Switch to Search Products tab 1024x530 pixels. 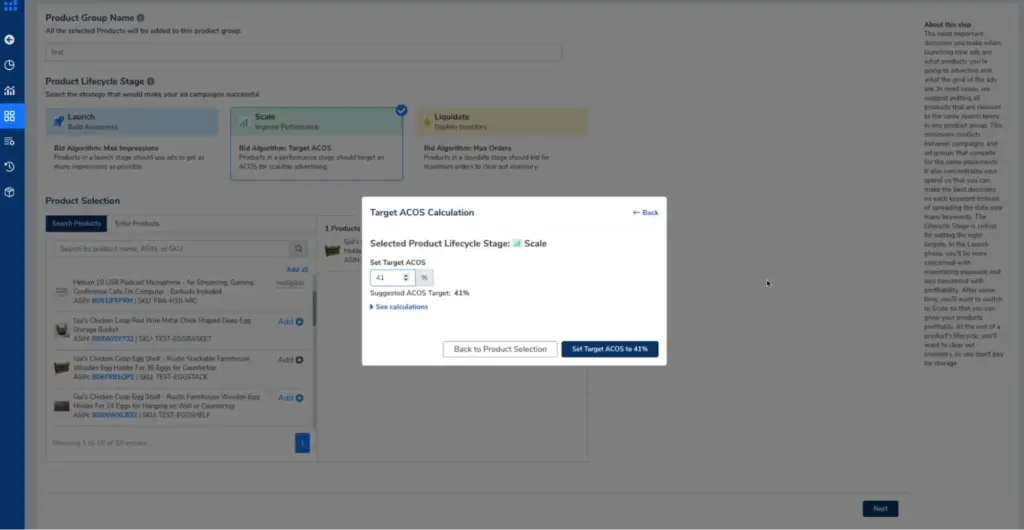click(76, 223)
